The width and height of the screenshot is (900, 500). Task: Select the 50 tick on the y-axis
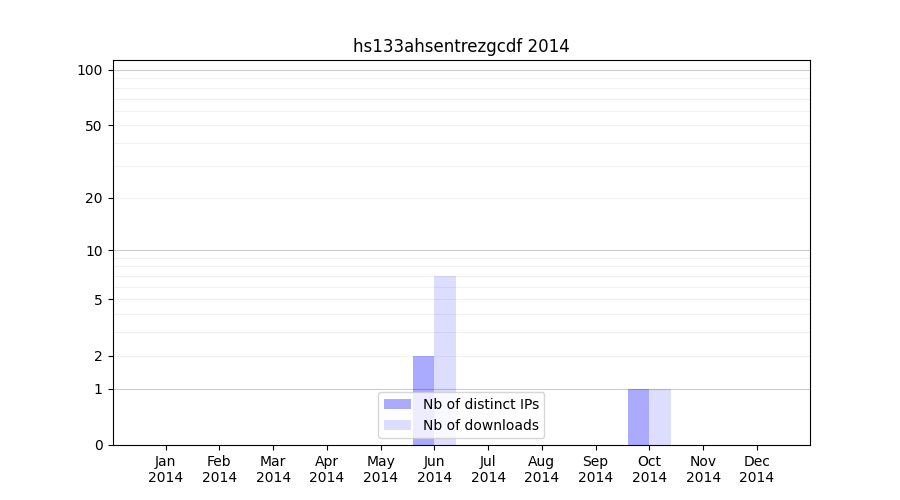(x=94, y=126)
